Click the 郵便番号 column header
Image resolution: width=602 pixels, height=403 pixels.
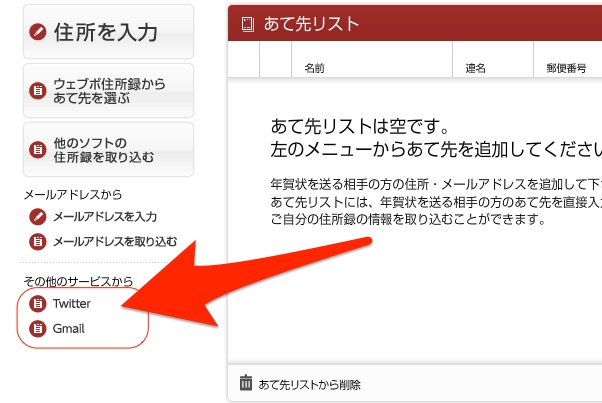coord(566,68)
